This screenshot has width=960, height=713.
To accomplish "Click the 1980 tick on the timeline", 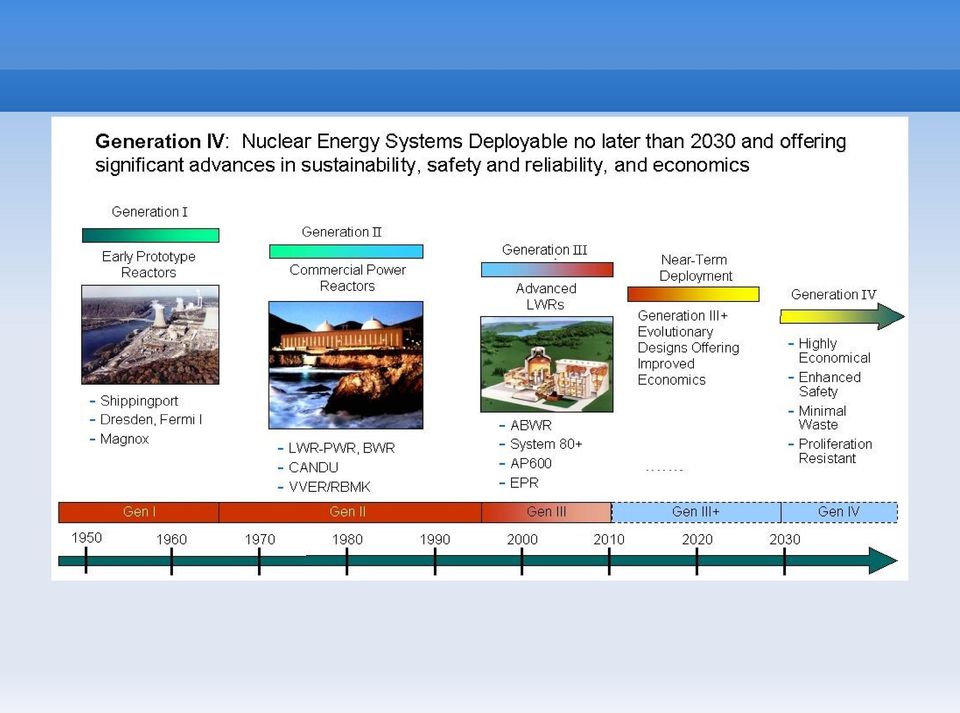I will (x=347, y=561).
